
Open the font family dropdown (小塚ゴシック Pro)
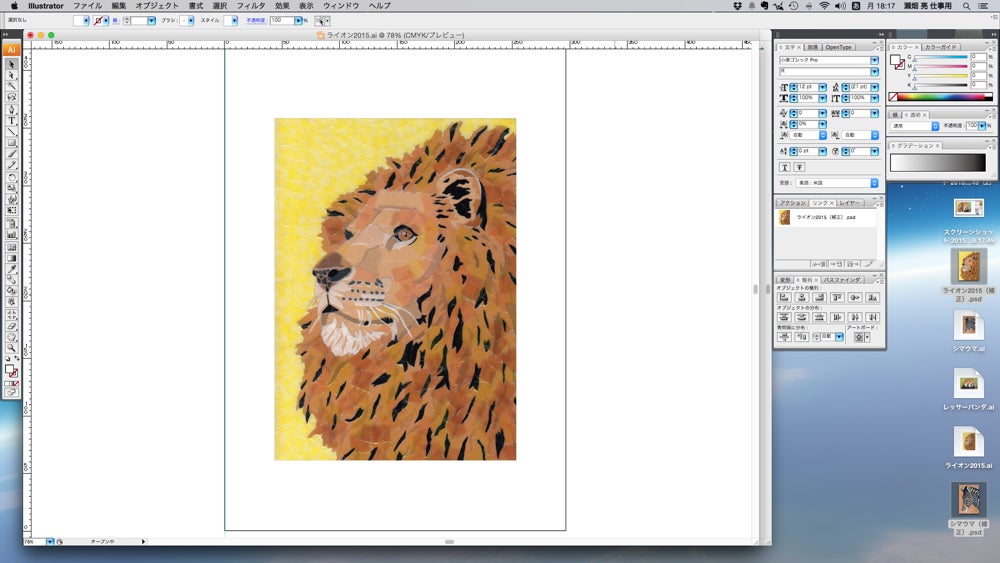tap(874, 60)
